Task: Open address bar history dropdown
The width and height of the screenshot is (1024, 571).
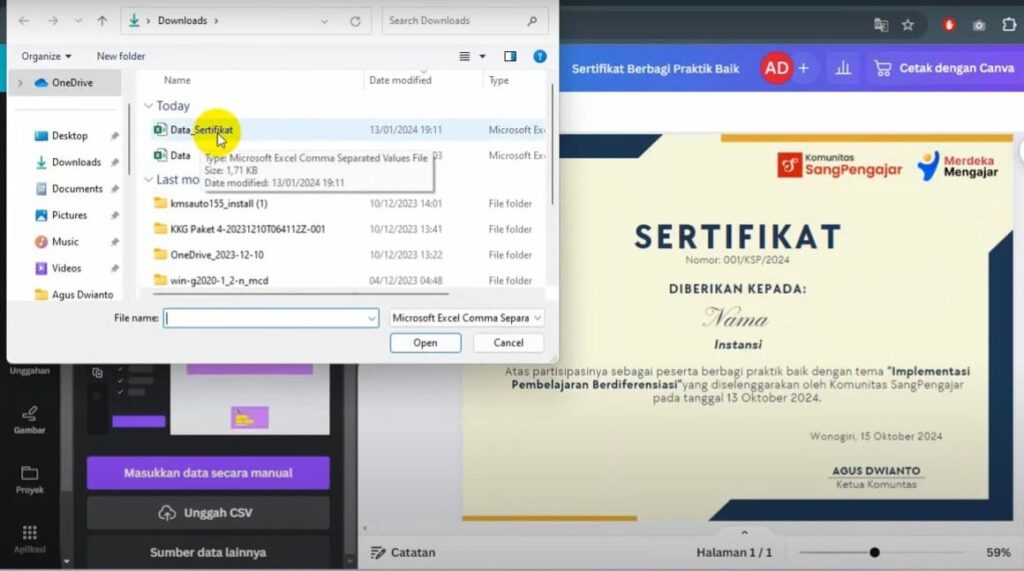Action: click(x=325, y=21)
